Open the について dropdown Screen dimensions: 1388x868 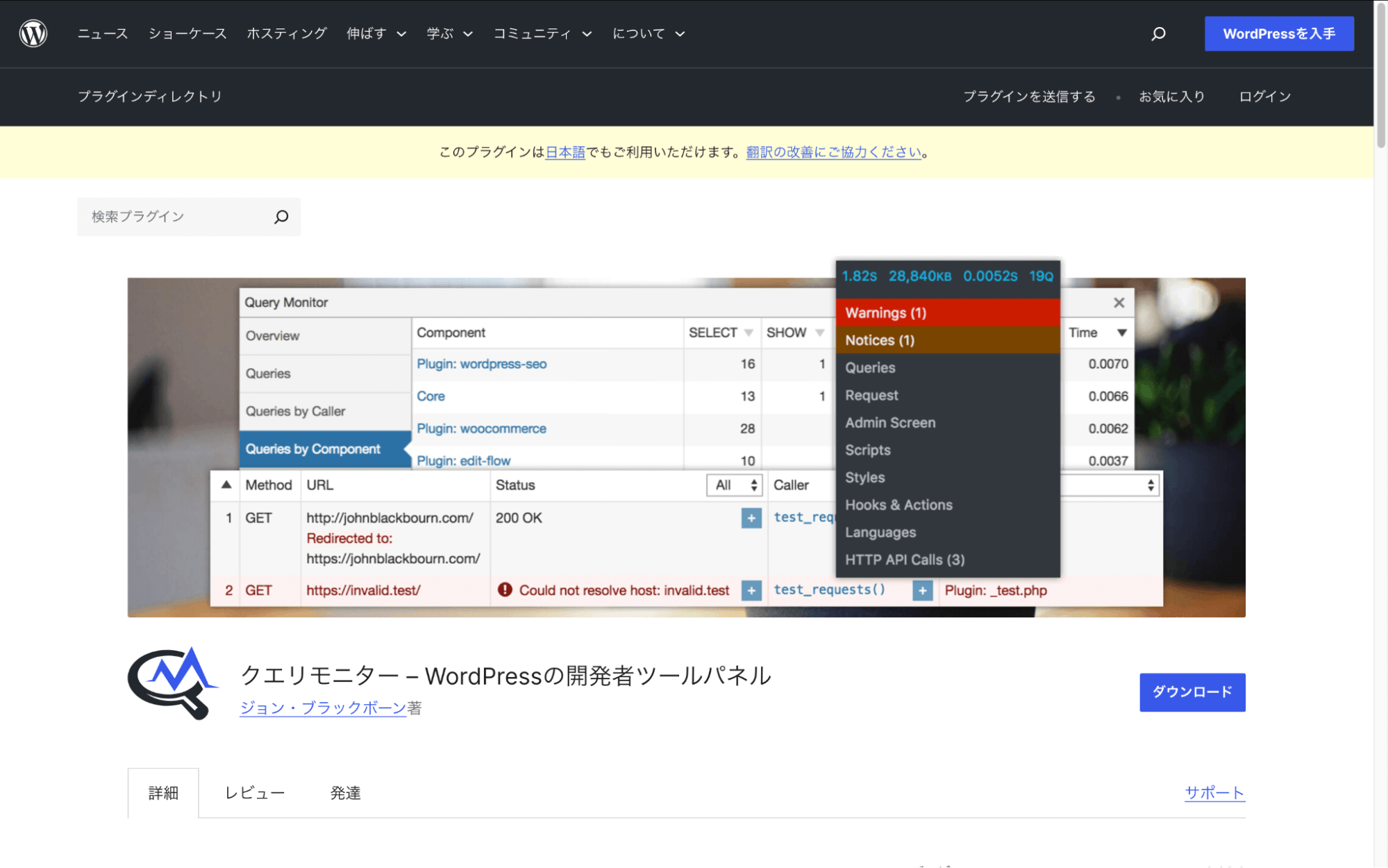[x=647, y=33]
